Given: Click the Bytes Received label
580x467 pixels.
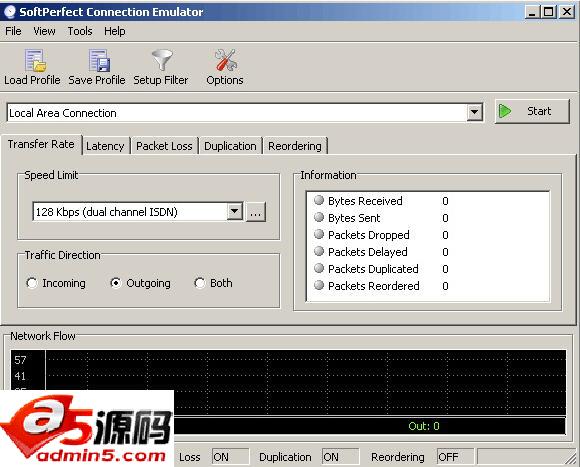Looking at the screenshot, I should (x=365, y=201).
